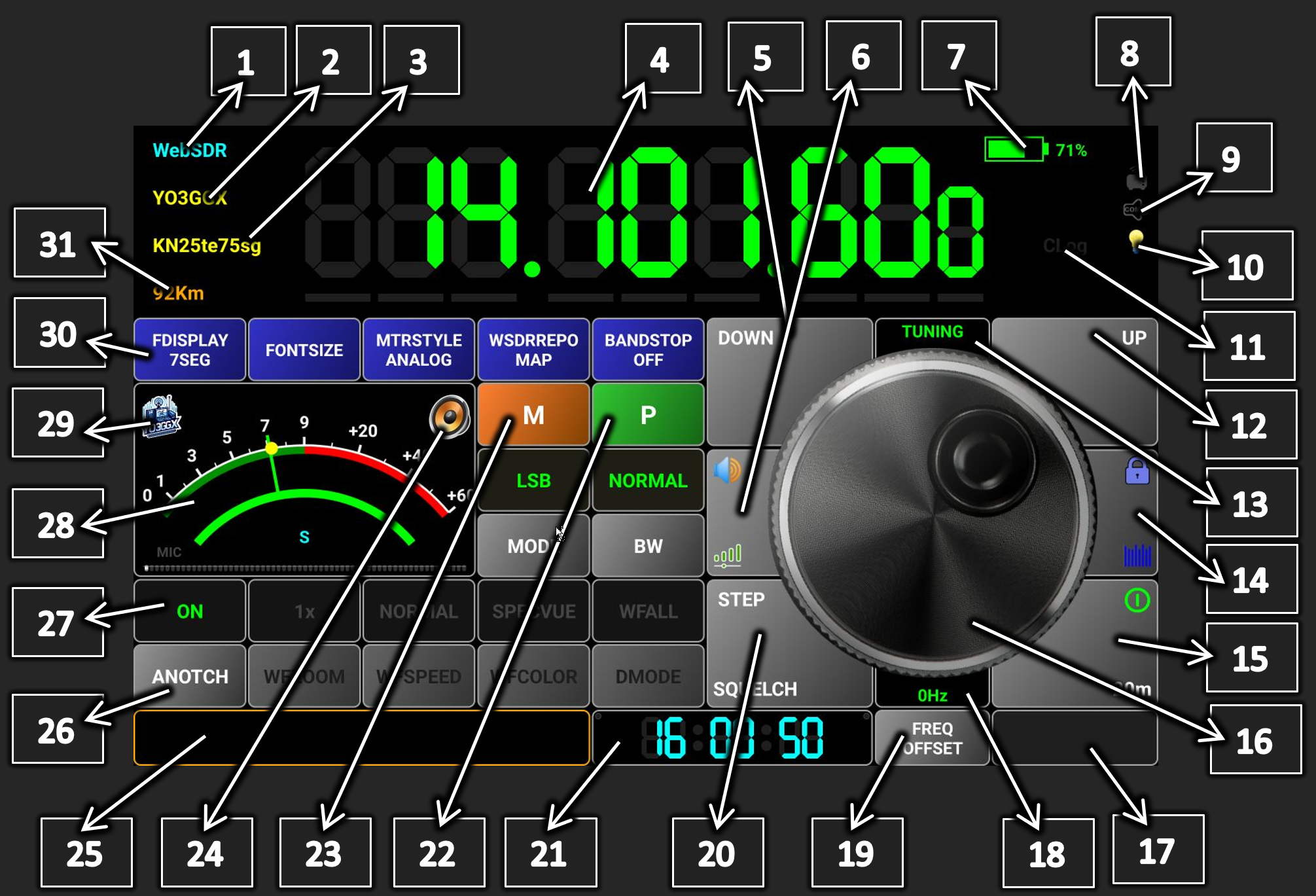Click the blue speaker volume icon
Image resolution: width=1316 pixels, height=896 pixels.
(x=726, y=470)
